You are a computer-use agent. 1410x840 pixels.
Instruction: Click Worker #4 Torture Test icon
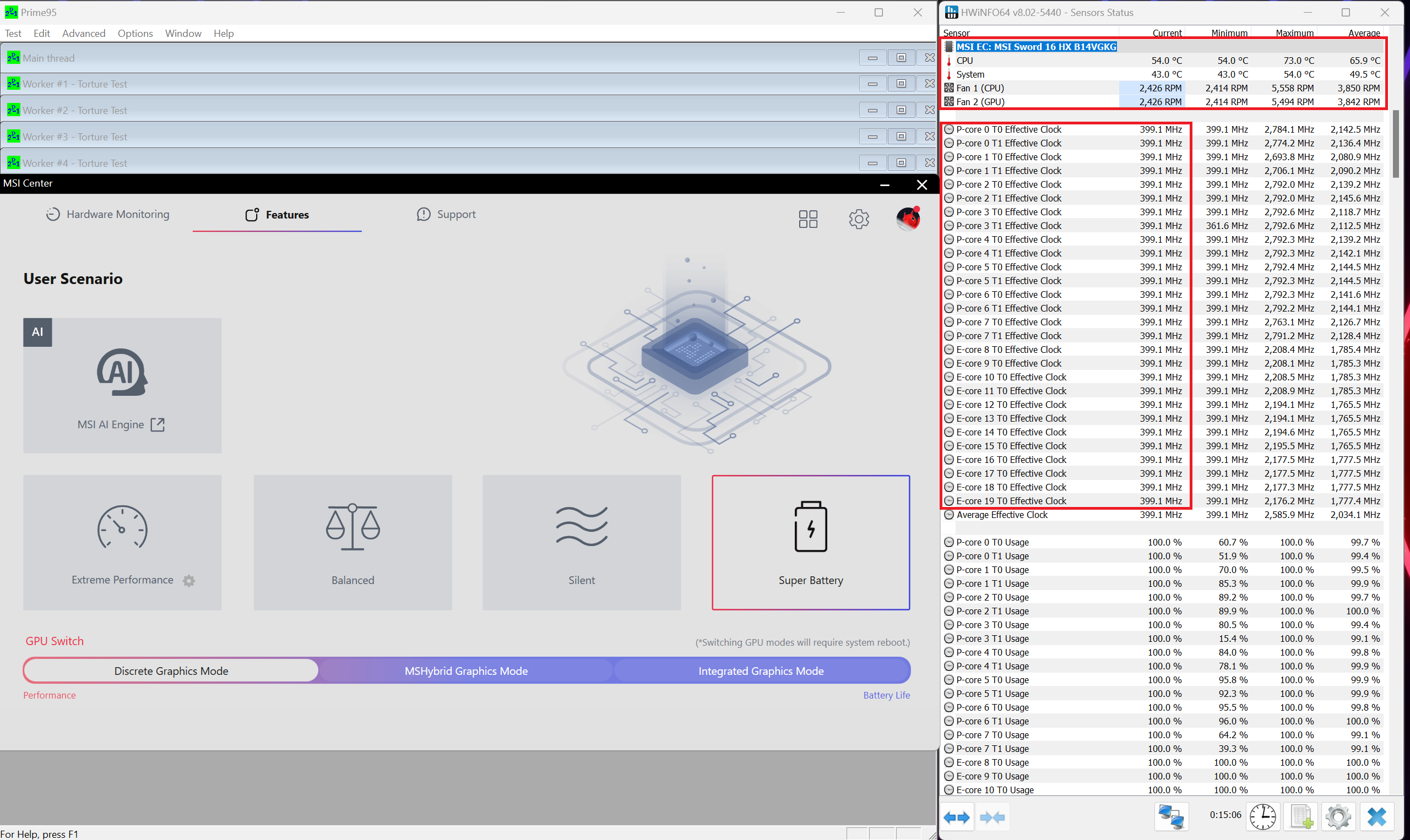coord(14,163)
